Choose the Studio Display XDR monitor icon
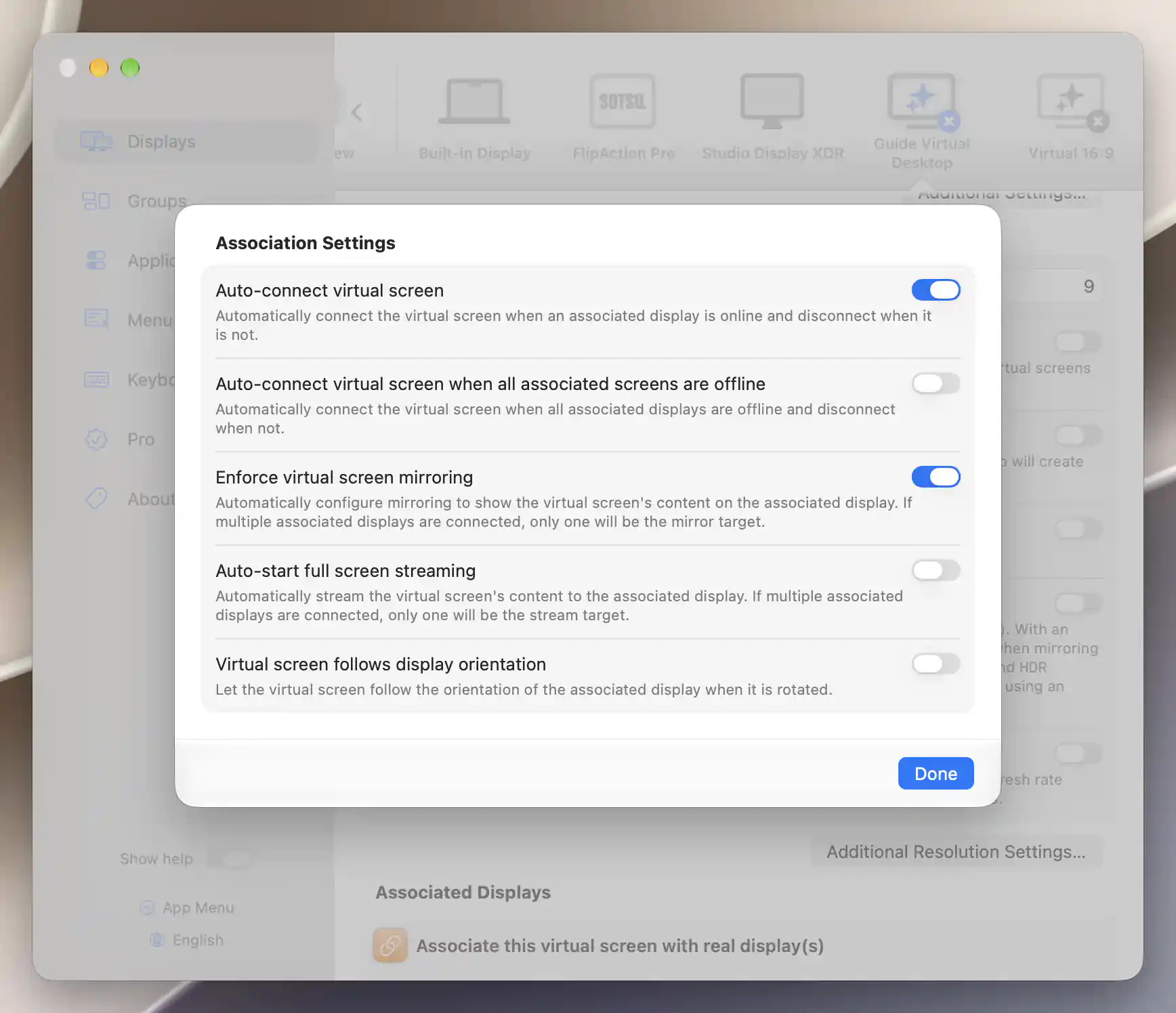 pyautogui.click(x=772, y=102)
